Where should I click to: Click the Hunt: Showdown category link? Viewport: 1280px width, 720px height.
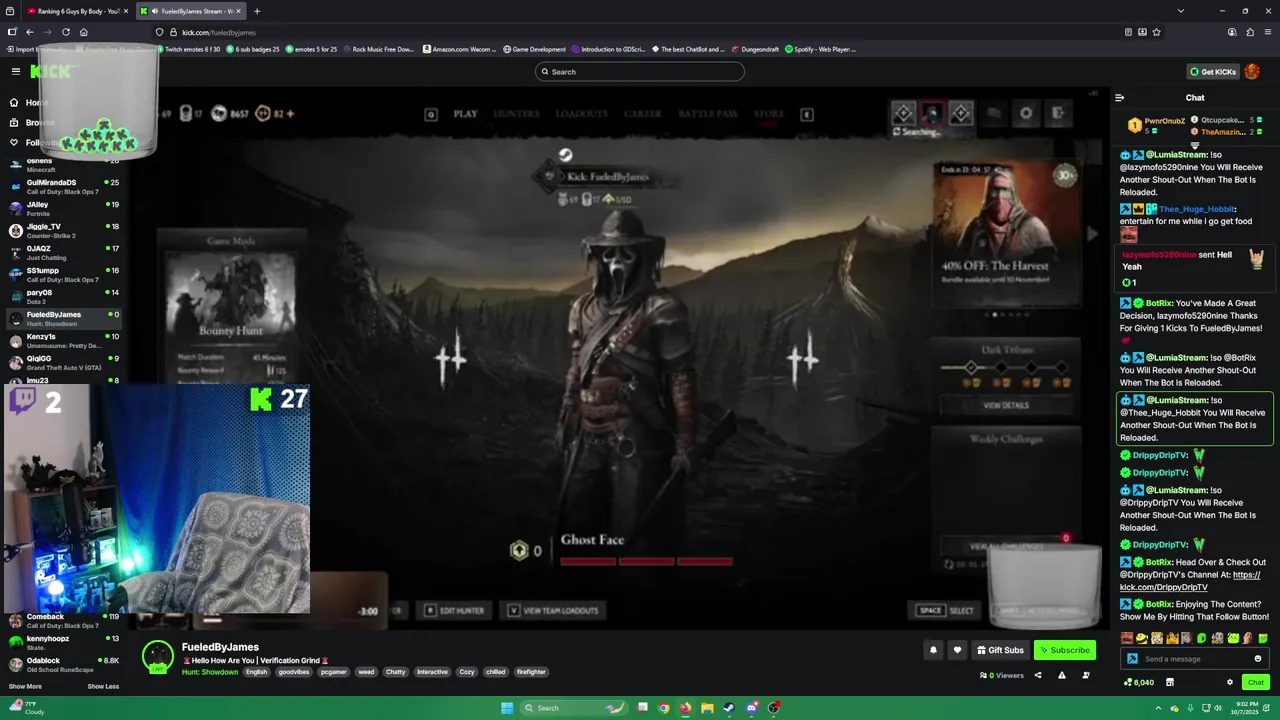[210, 672]
